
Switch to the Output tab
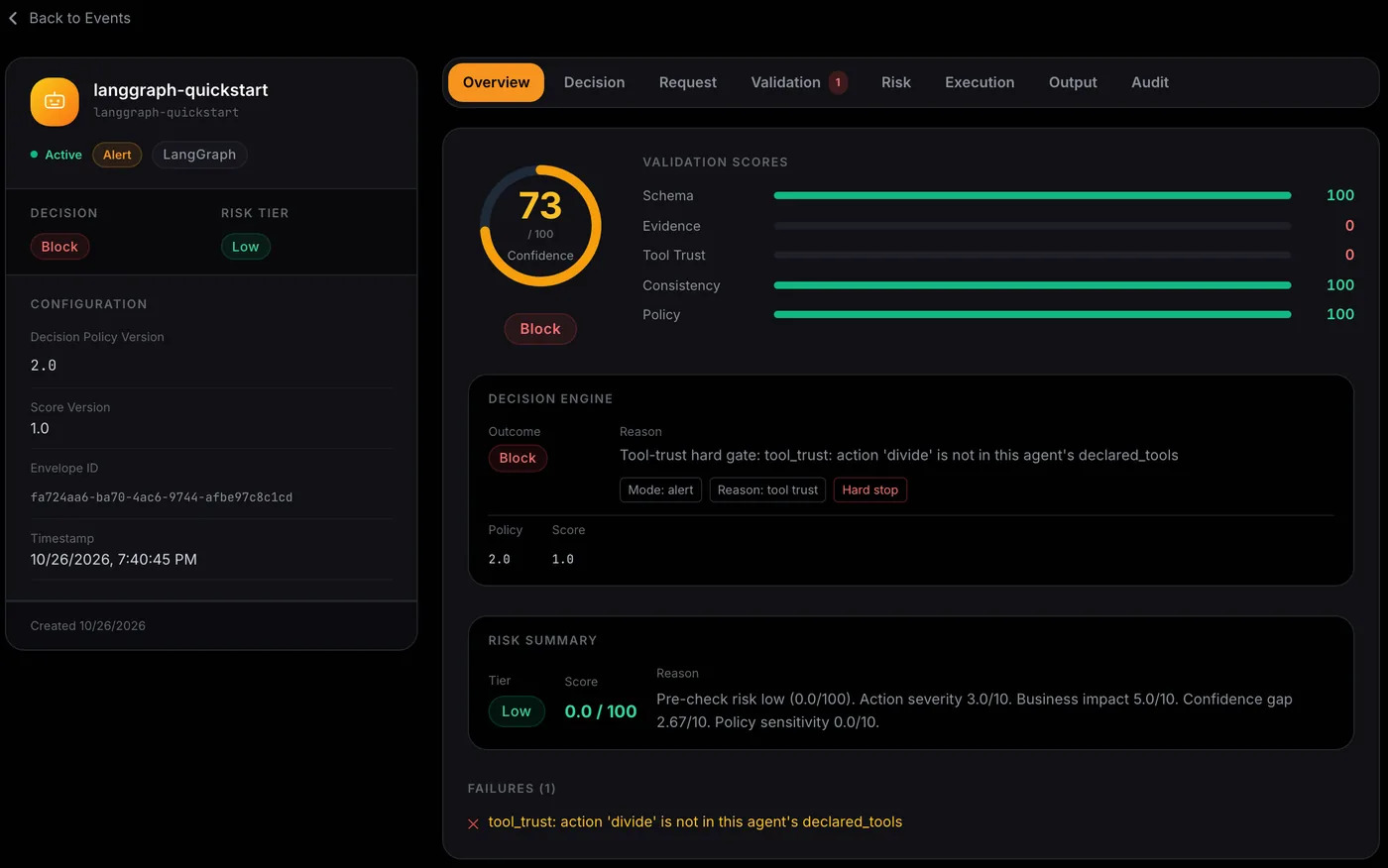(x=1073, y=82)
